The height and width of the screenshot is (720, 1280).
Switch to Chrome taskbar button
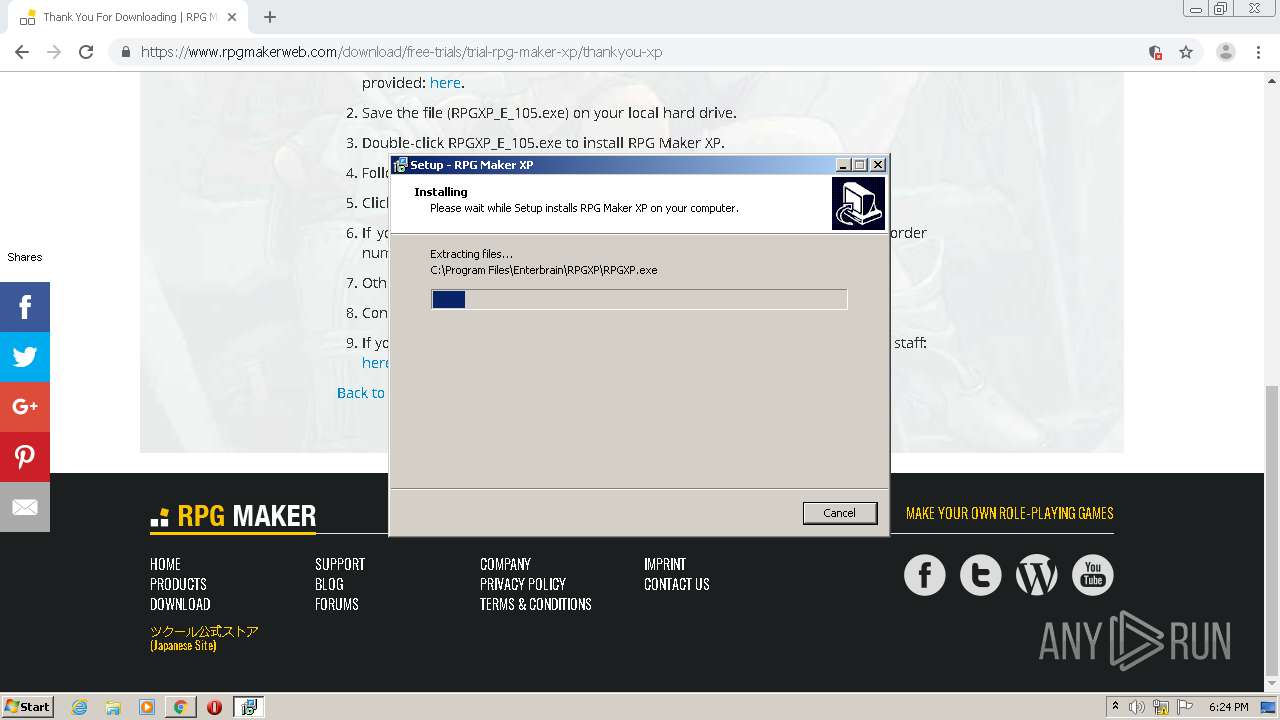pos(180,707)
